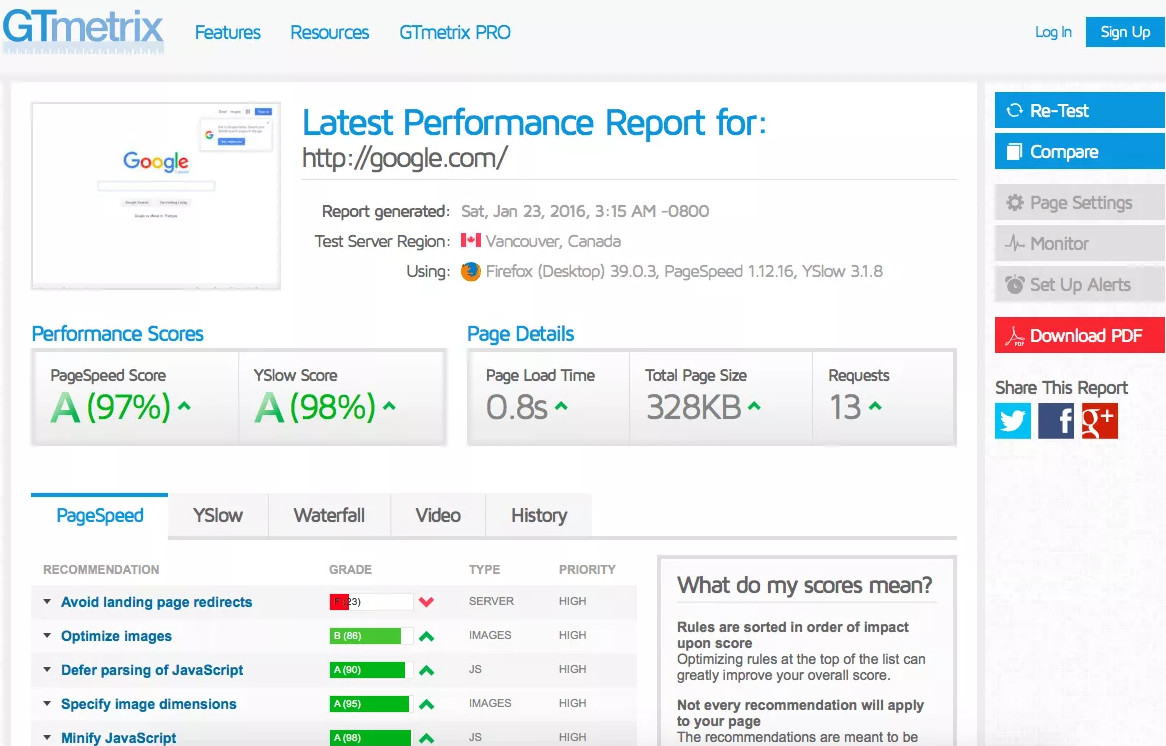Click the PageSpeed Score green arrow

(184, 406)
